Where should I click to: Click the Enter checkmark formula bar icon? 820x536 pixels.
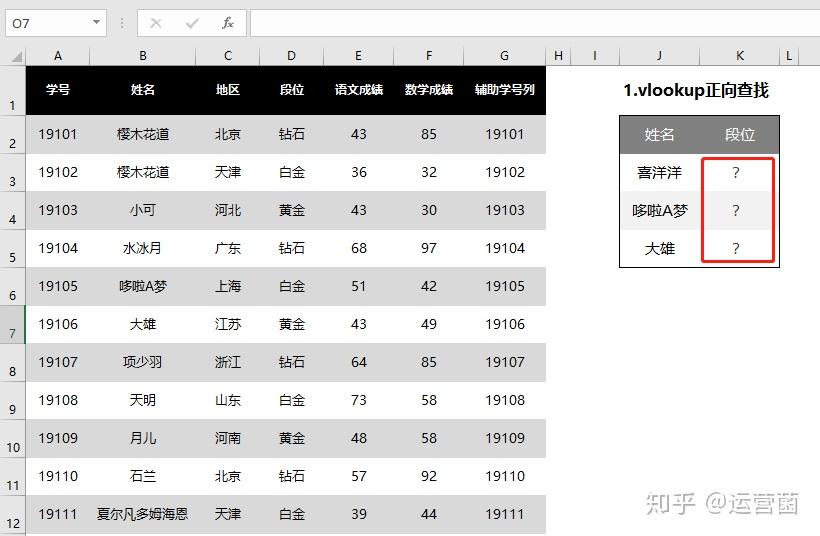click(192, 23)
